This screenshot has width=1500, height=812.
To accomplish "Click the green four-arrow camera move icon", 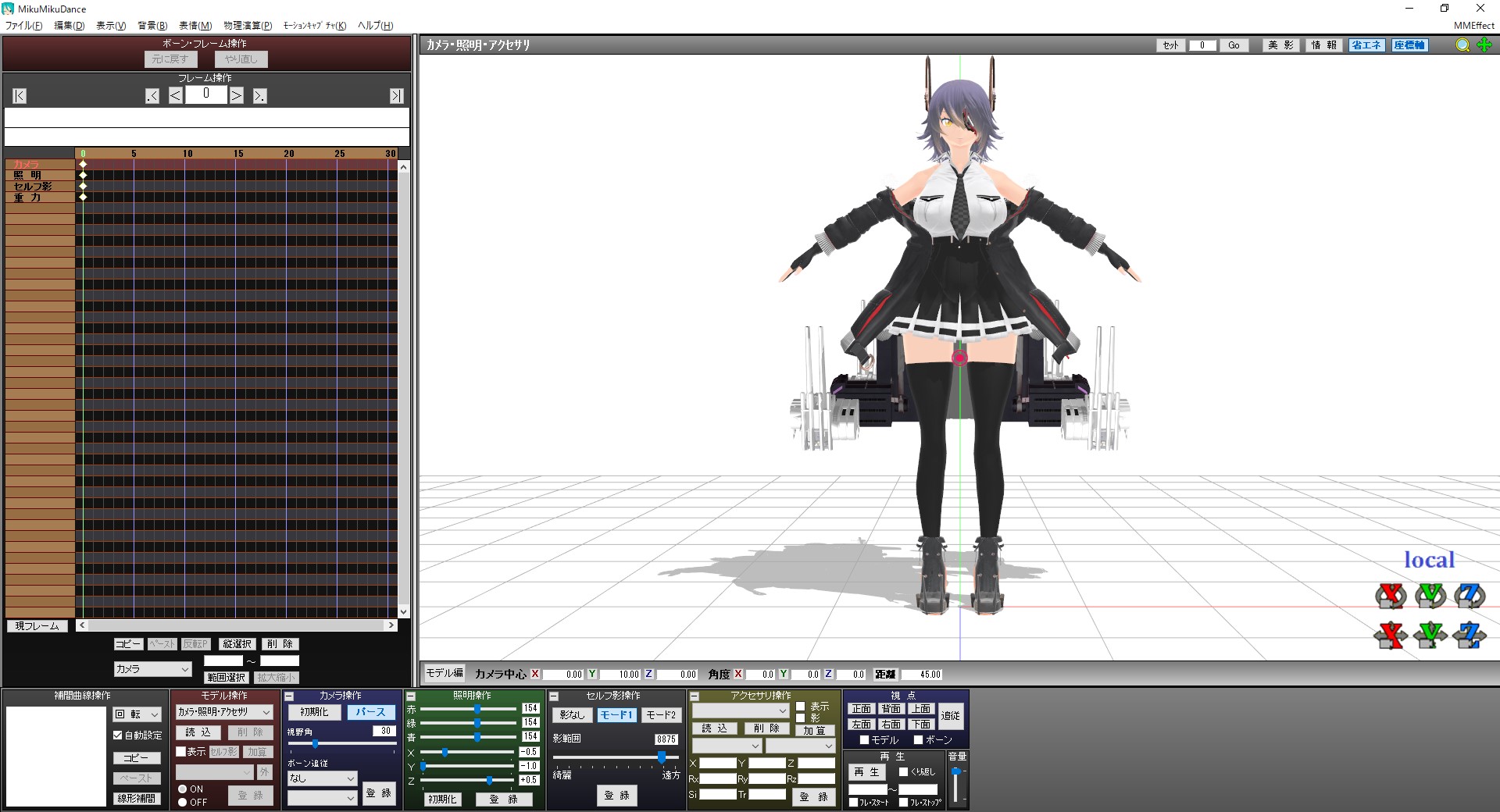I will pos(1484,45).
